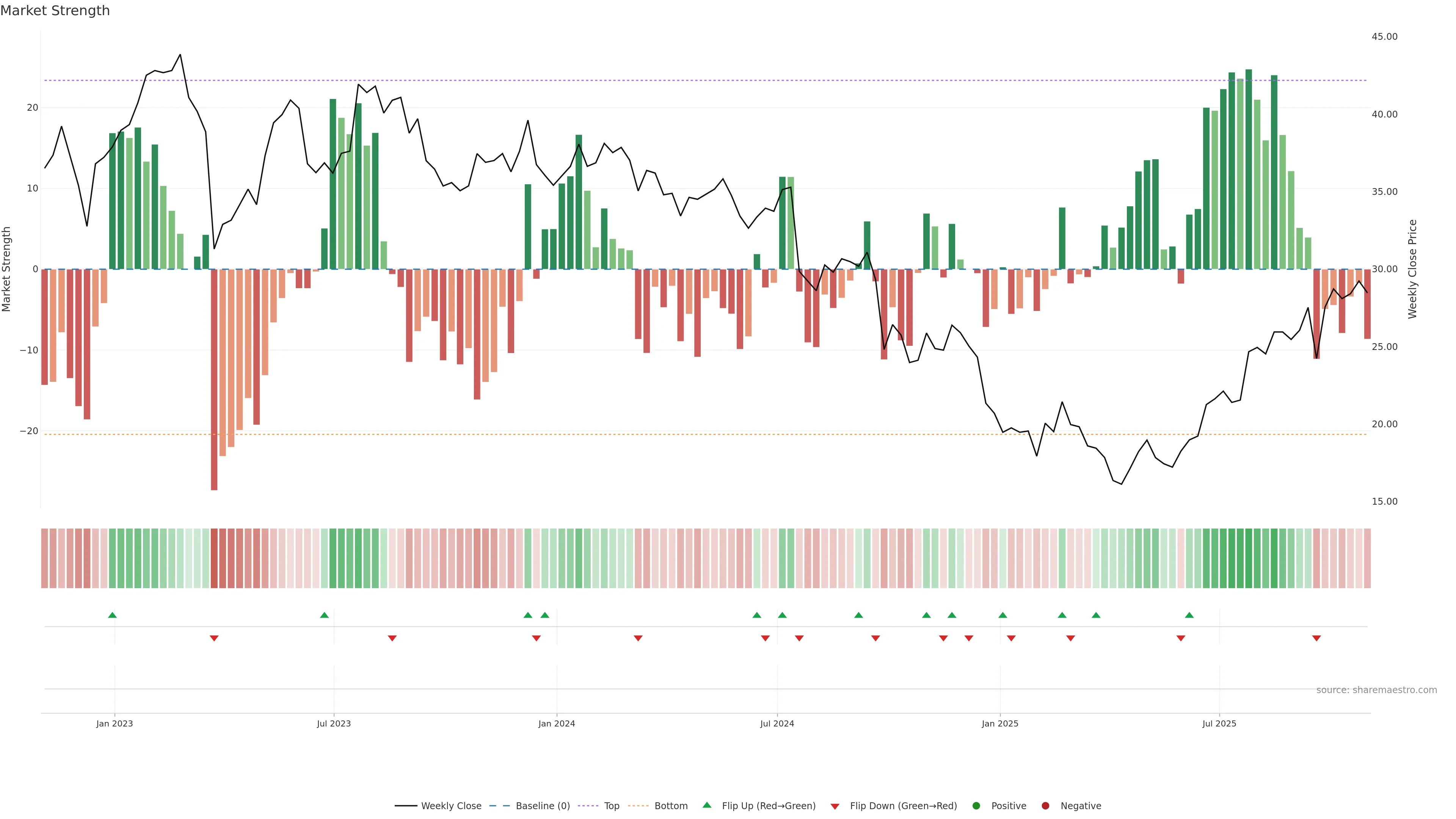Click the first red flip-down marker in 2023

pos(213,638)
